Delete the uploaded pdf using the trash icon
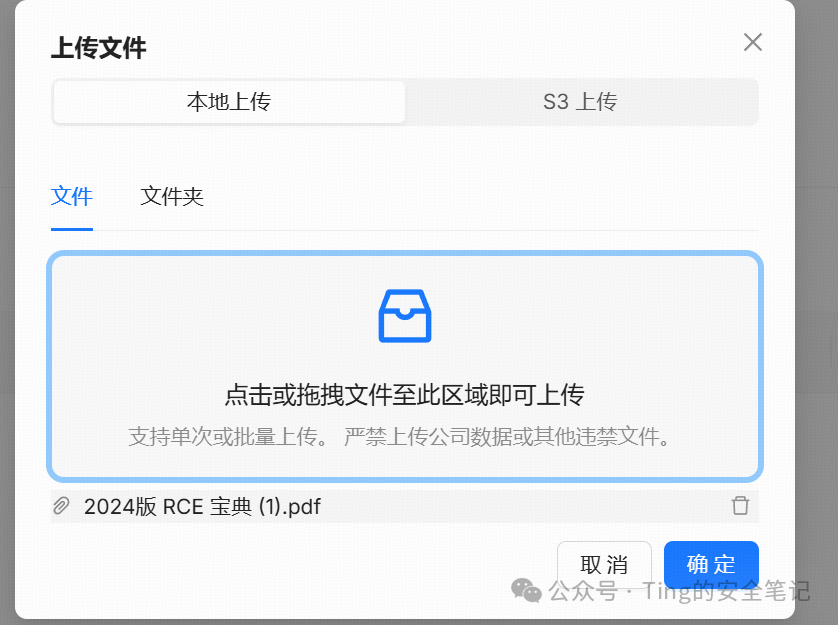838x625 pixels. click(740, 506)
